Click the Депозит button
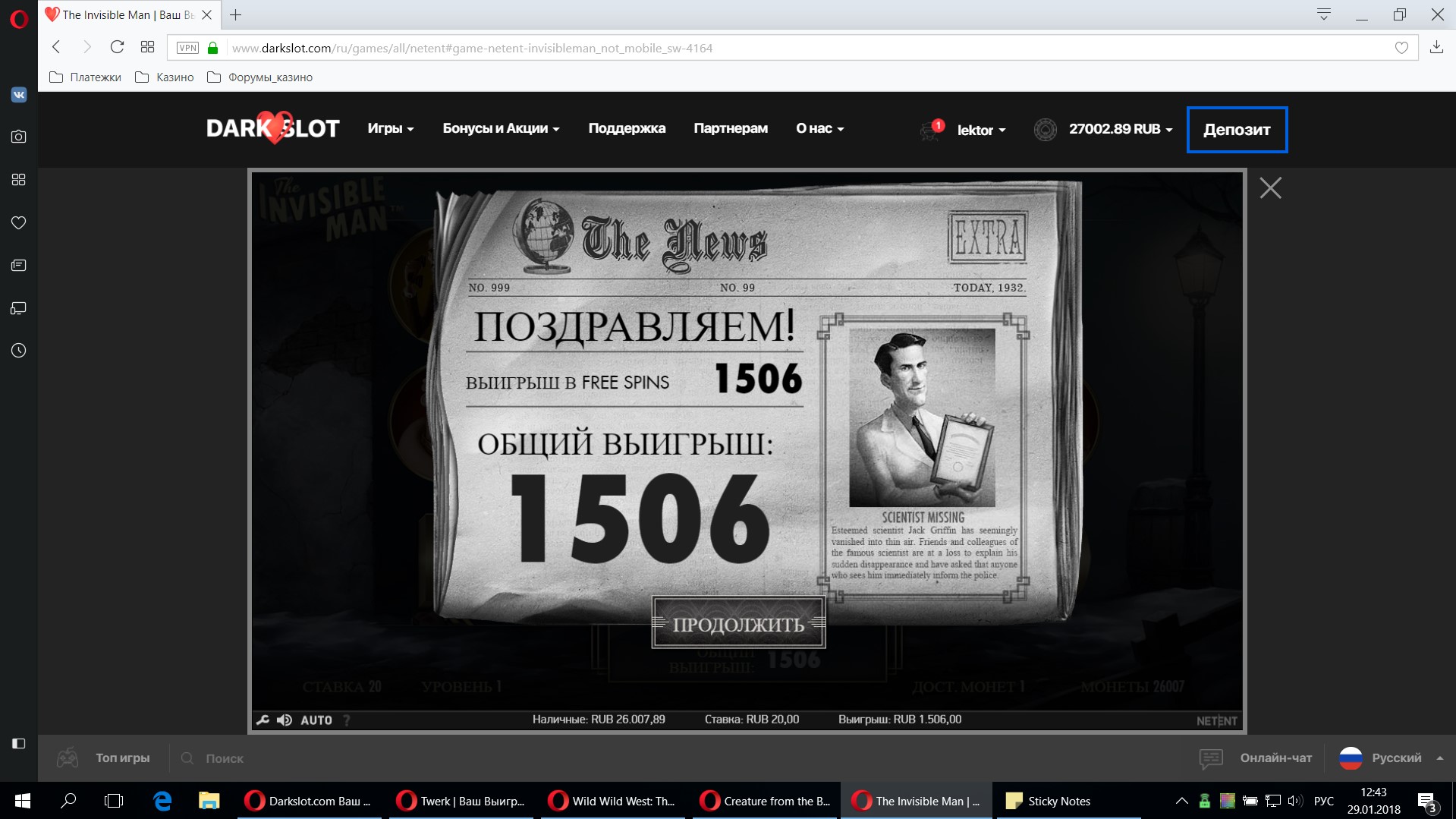Image resolution: width=1456 pixels, height=819 pixels. coord(1237,130)
